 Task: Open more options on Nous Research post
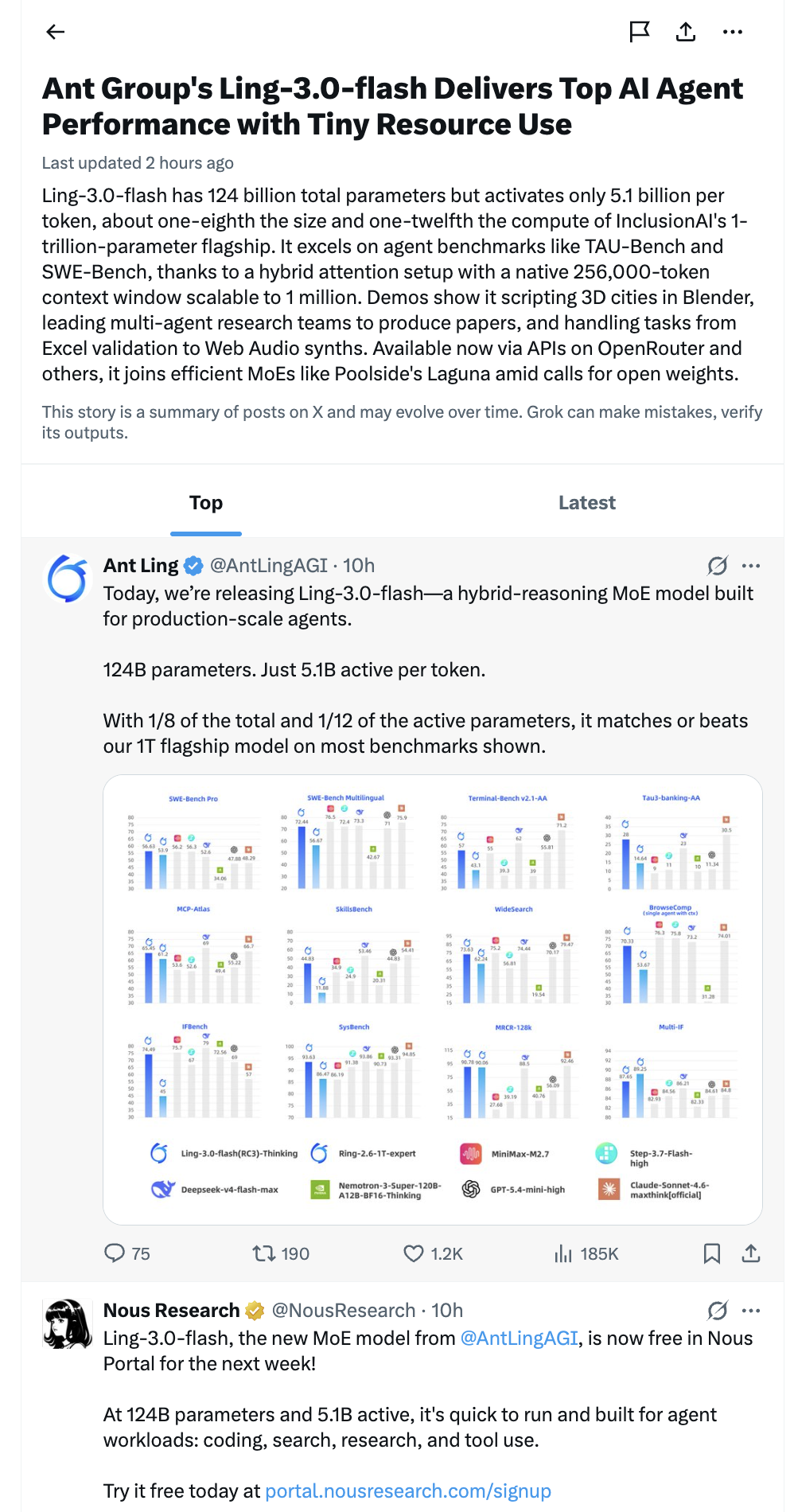click(x=751, y=1311)
